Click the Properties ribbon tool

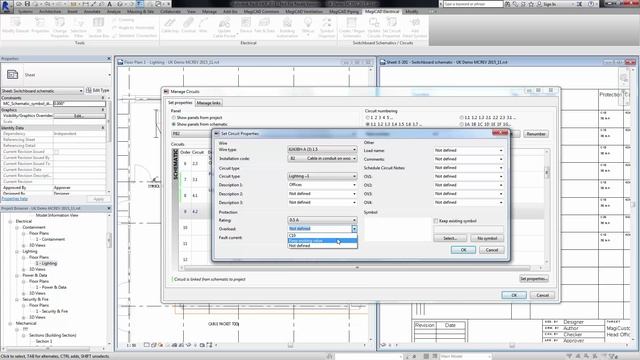pyautogui.click(x=40, y=25)
